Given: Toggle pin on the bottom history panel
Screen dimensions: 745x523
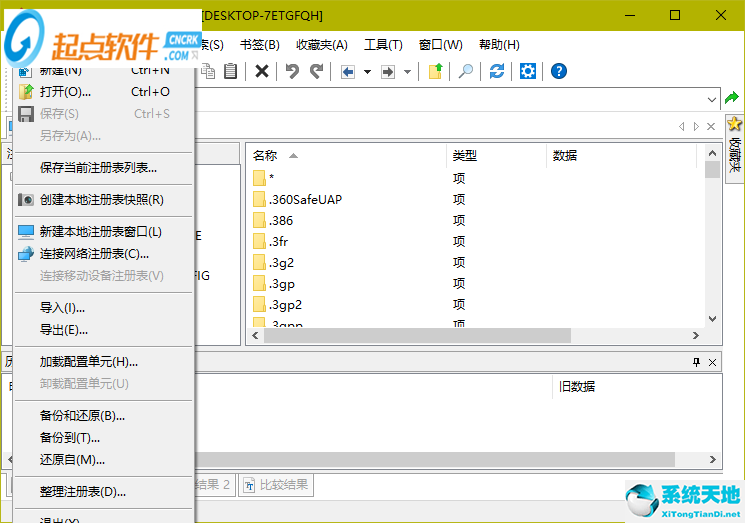Looking at the screenshot, I should coord(697,362).
